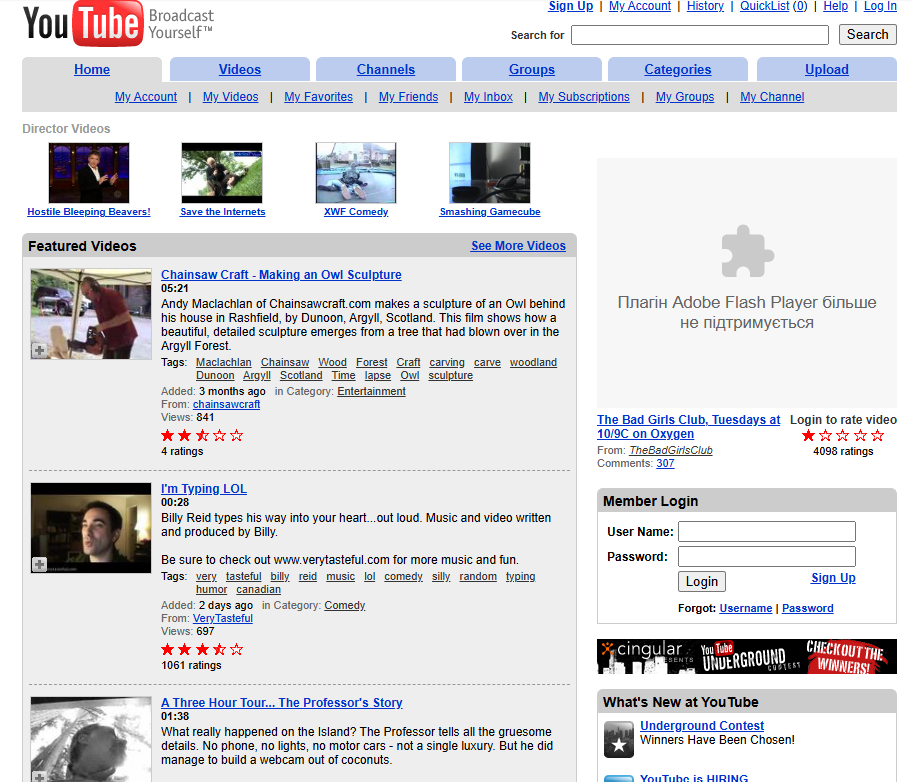
Task: Open QuickList (0) link
Action: tap(774, 6)
